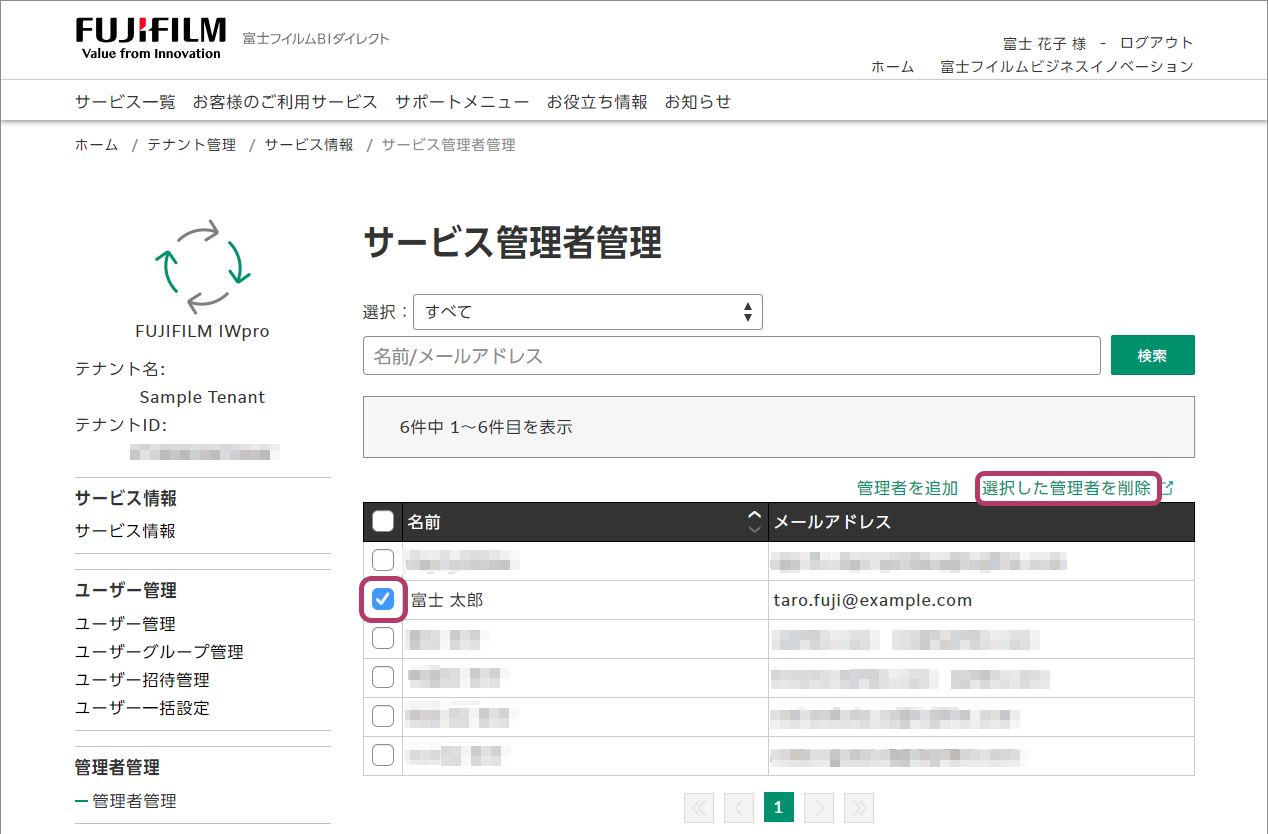Open 富士フイルムビジネスイノベーション link
Image resolution: width=1268 pixels, height=834 pixels.
tap(1067, 67)
